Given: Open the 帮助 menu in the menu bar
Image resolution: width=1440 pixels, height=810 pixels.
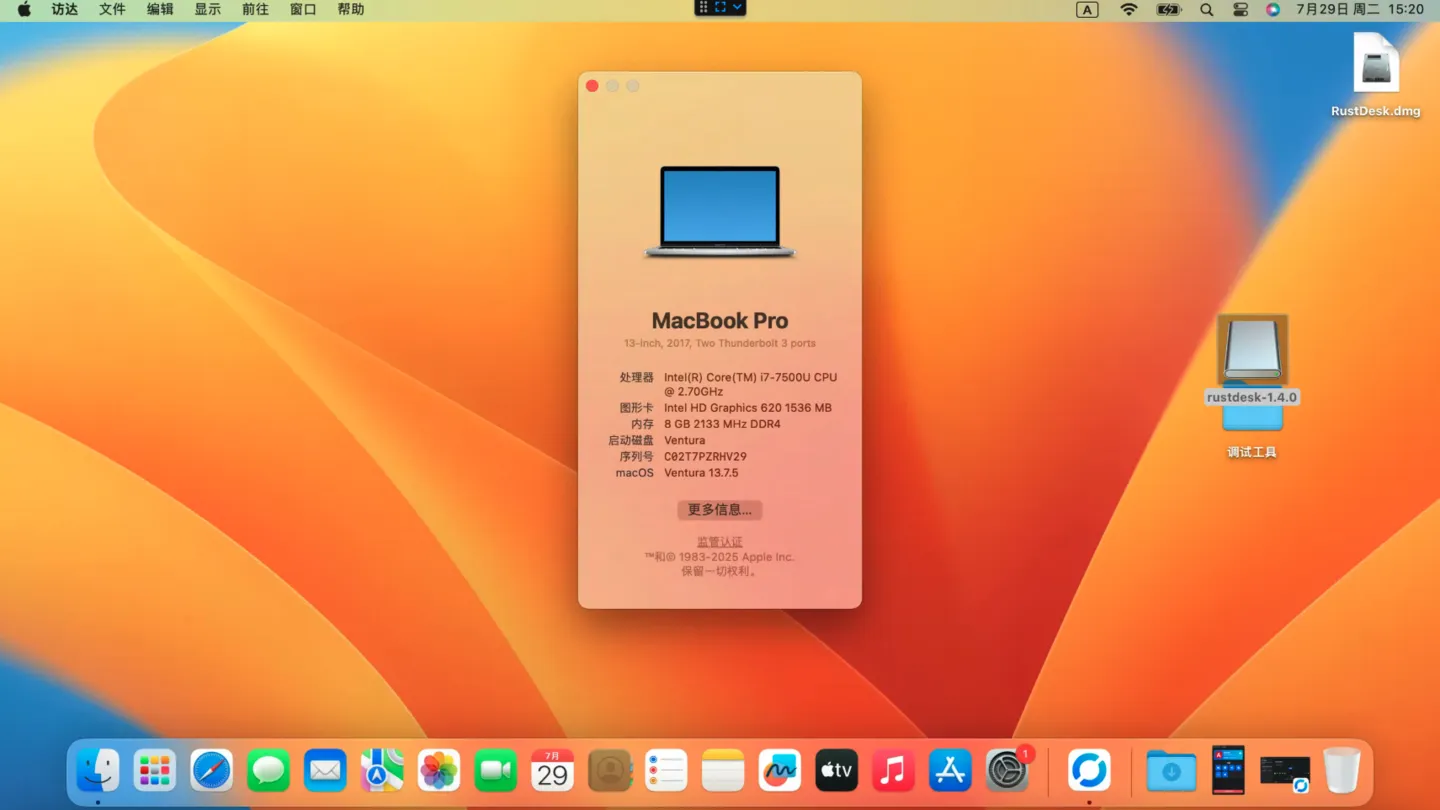Looking at the screenshot, I should 350,9.
